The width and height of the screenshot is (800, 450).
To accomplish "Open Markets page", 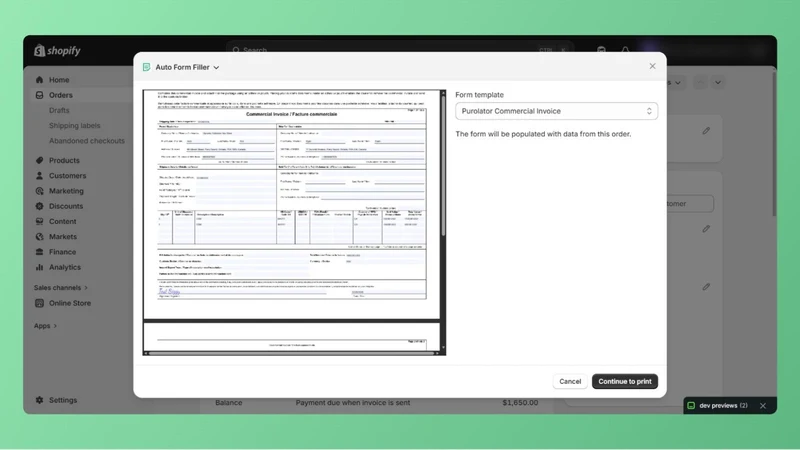I will tap(63, 237).
